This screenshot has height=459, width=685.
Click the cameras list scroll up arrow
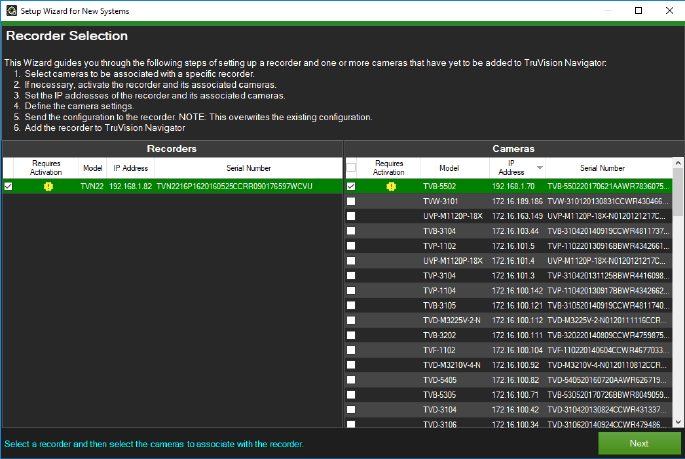(x=678, y=163)
